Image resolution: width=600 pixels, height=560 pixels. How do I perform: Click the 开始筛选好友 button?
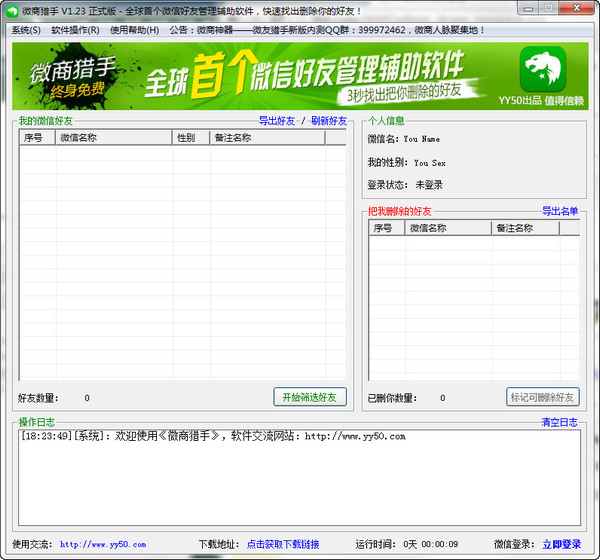(310, 397)
